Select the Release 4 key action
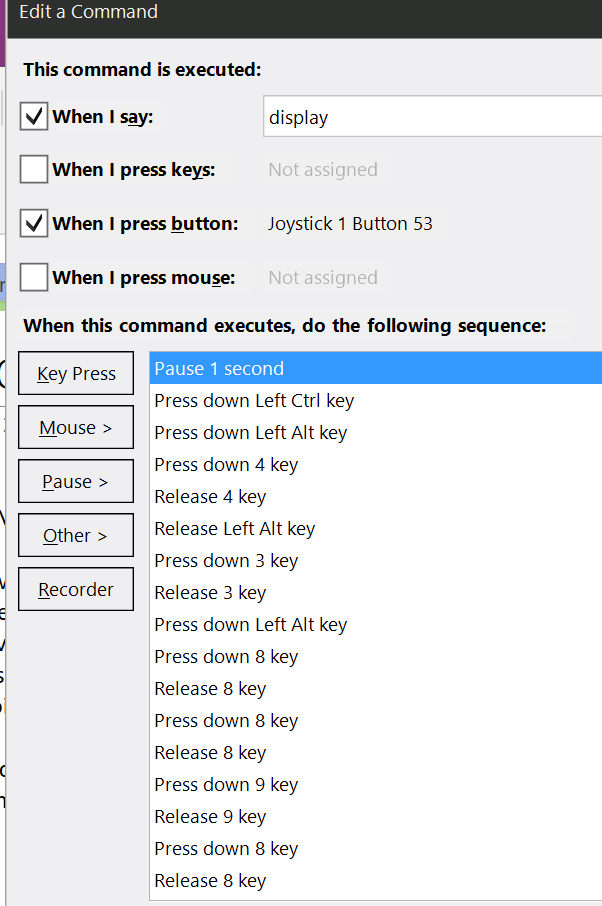 [376, 496]
